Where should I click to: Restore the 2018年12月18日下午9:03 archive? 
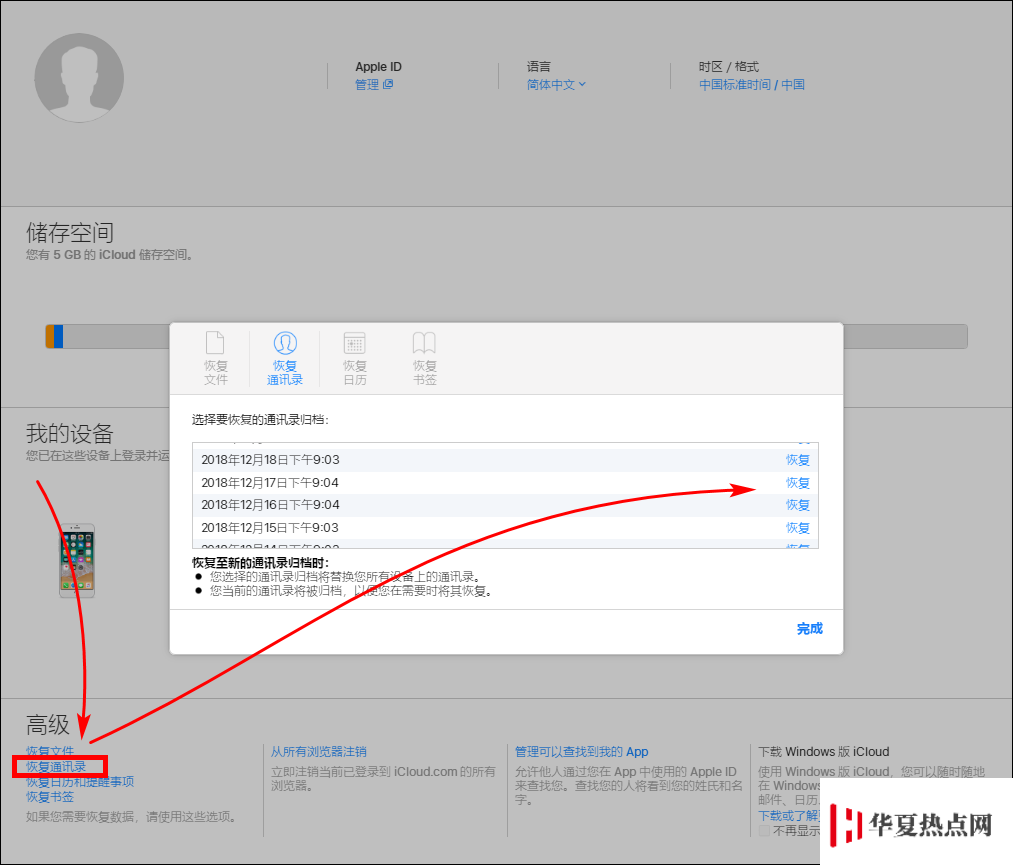[x=798, y=460]
